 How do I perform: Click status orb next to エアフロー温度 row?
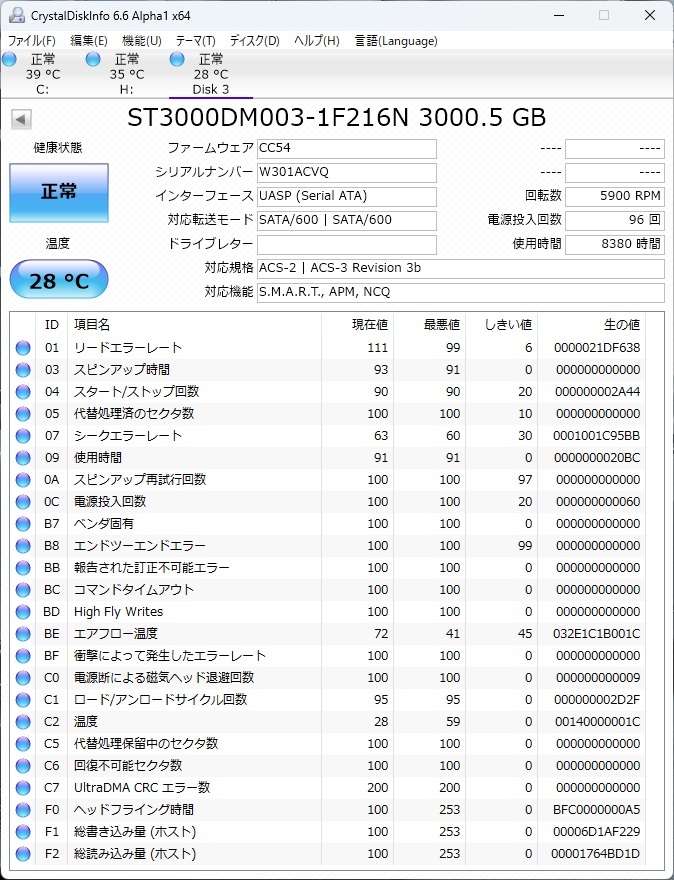pos(23,634)
